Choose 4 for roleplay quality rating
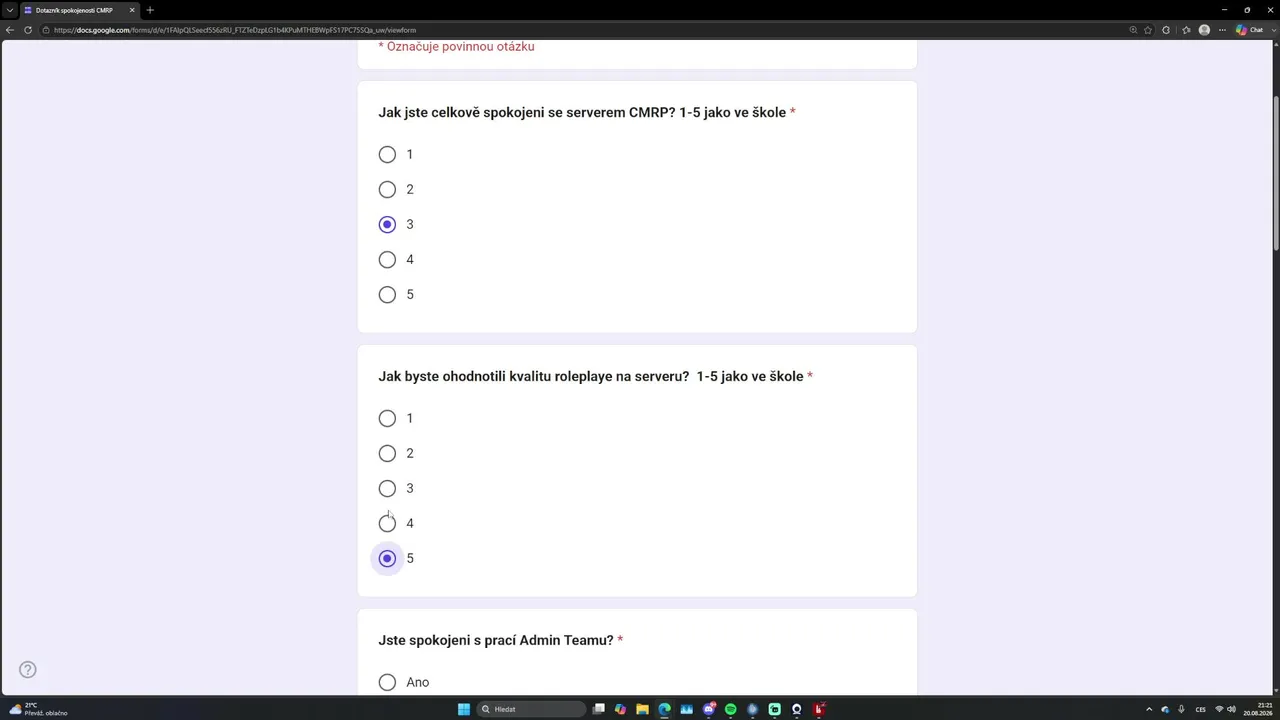The image size is (1280, 720). (x=387, y=523)
